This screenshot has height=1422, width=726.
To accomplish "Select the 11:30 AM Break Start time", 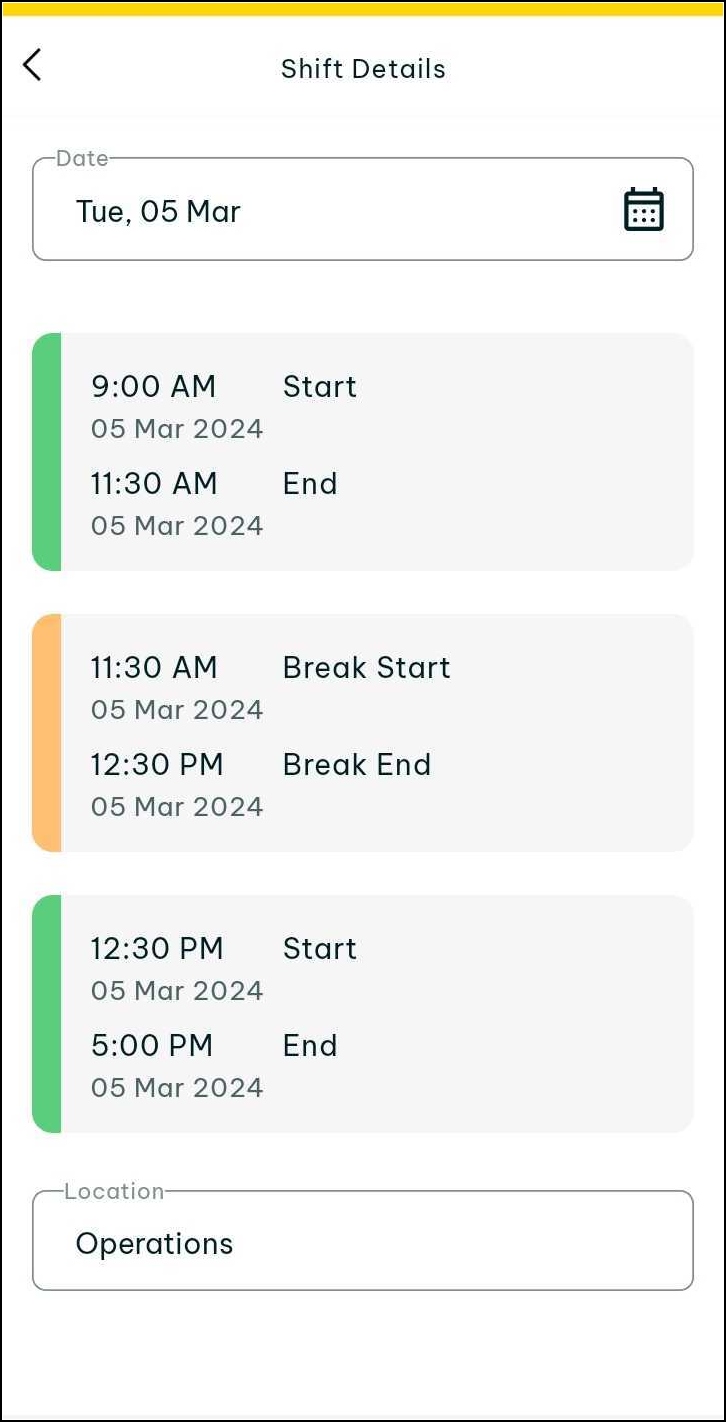I will click(x=154, y=668).
